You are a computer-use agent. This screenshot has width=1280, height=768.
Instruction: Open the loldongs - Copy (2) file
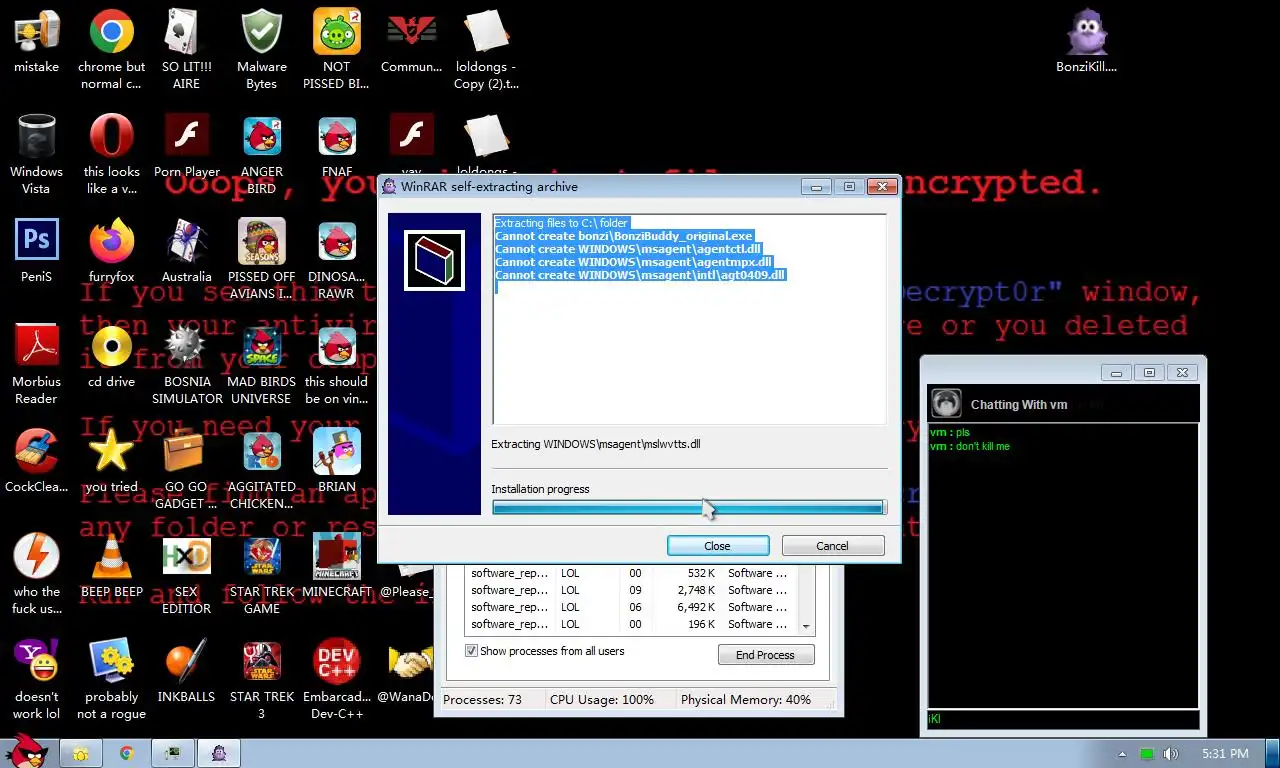point(486,50)
